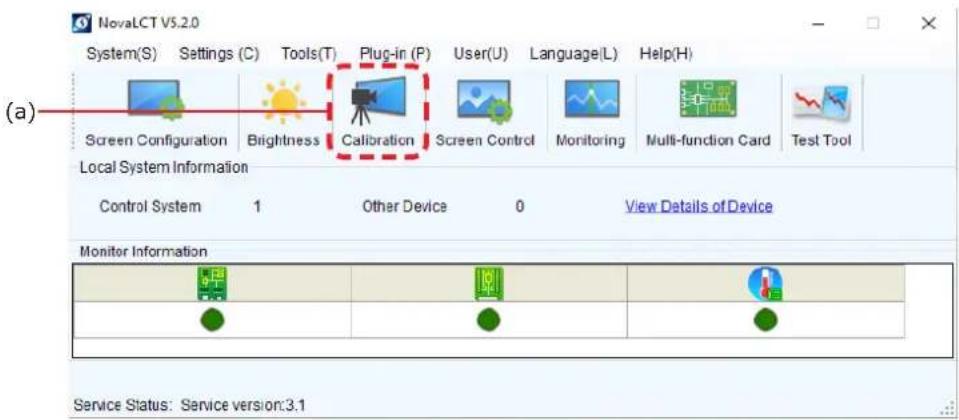Open the Multi-function Card tool
Viewport: 959px width, 420px height.
[x=708, y=113]
